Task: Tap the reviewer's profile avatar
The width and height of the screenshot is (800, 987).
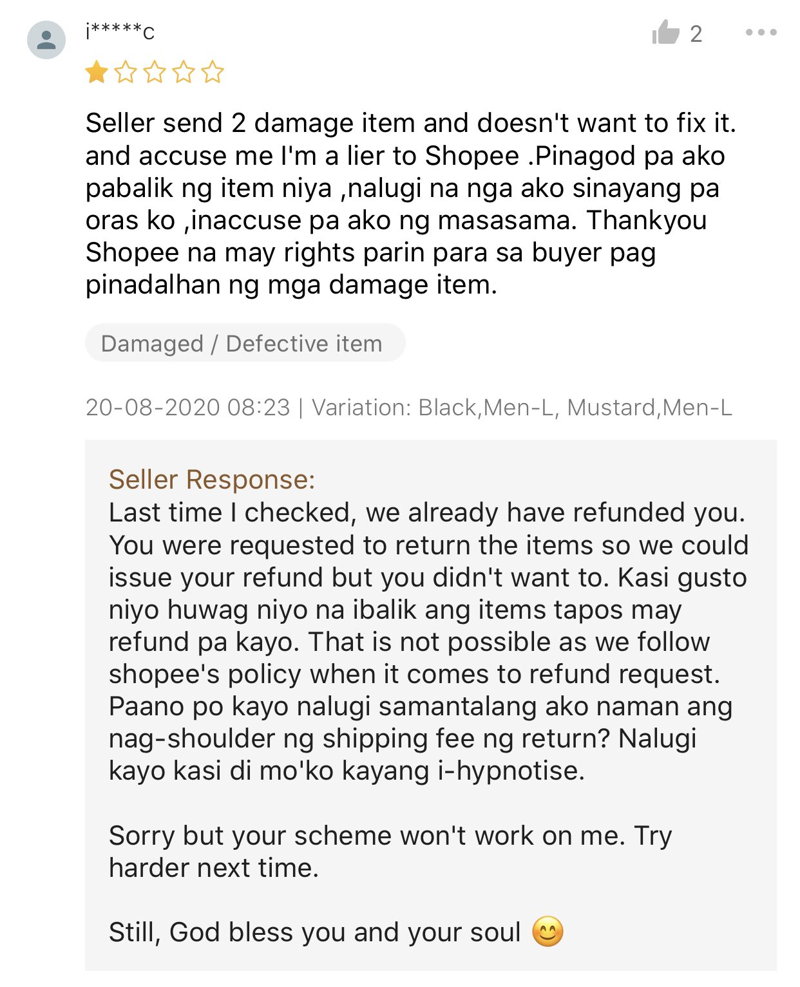Action: point(46,40)
